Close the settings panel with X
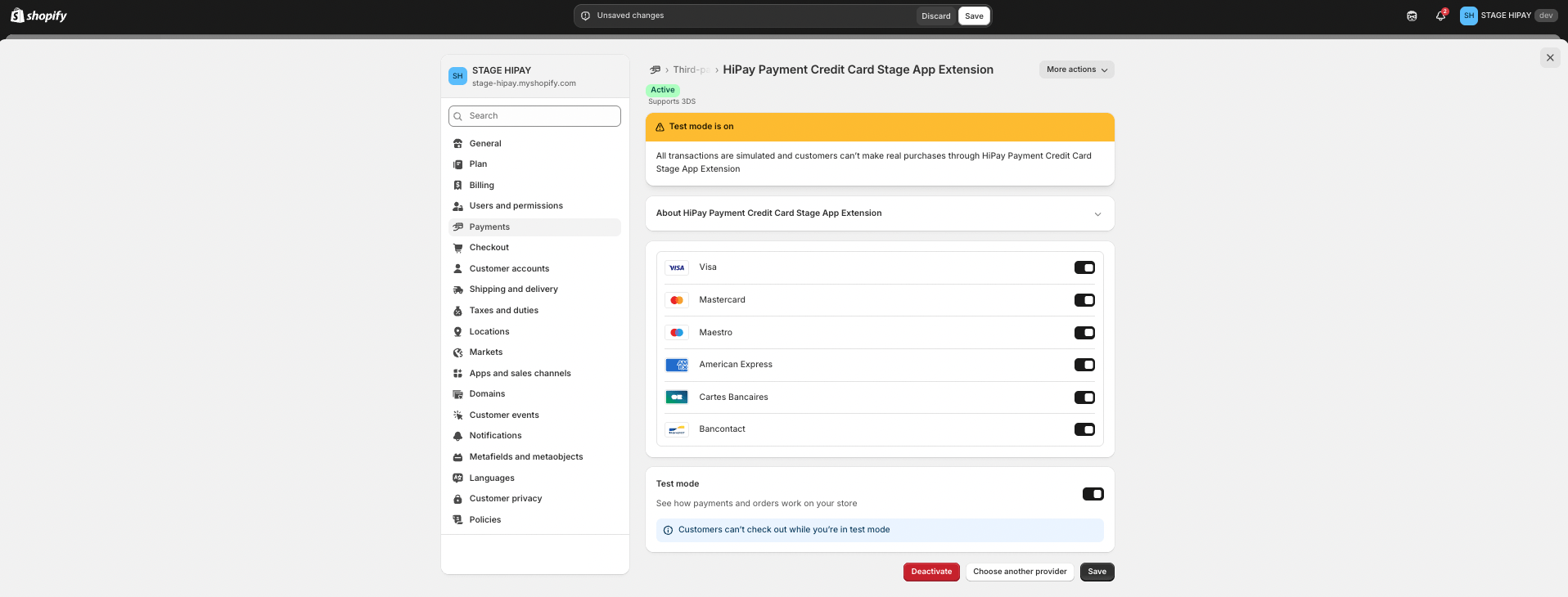 (1550, 57)
